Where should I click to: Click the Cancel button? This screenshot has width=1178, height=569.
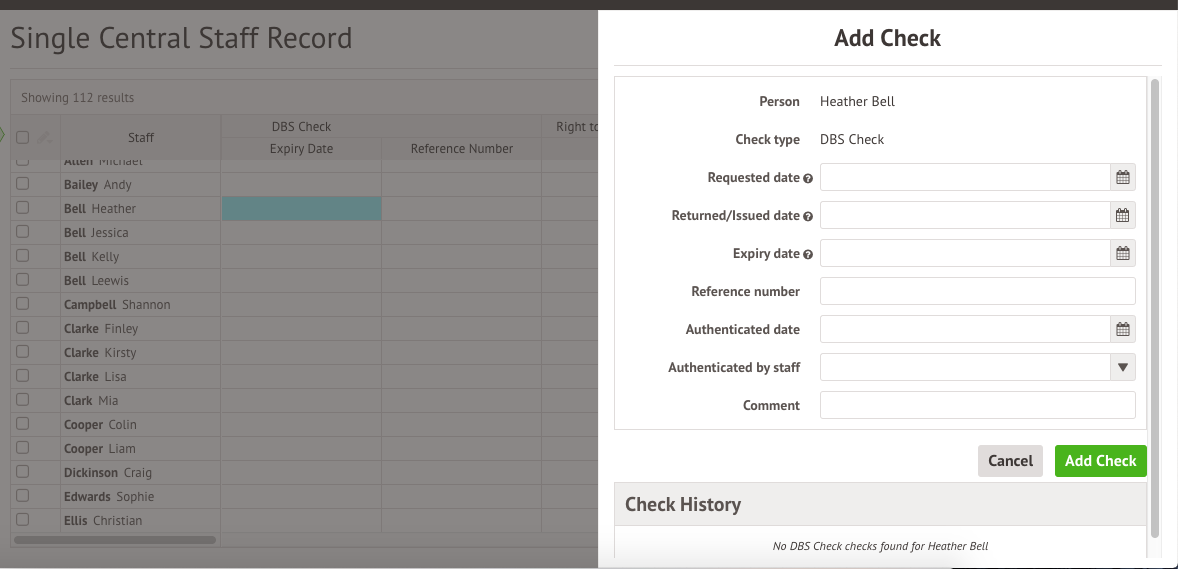(x=1010, y=461)
